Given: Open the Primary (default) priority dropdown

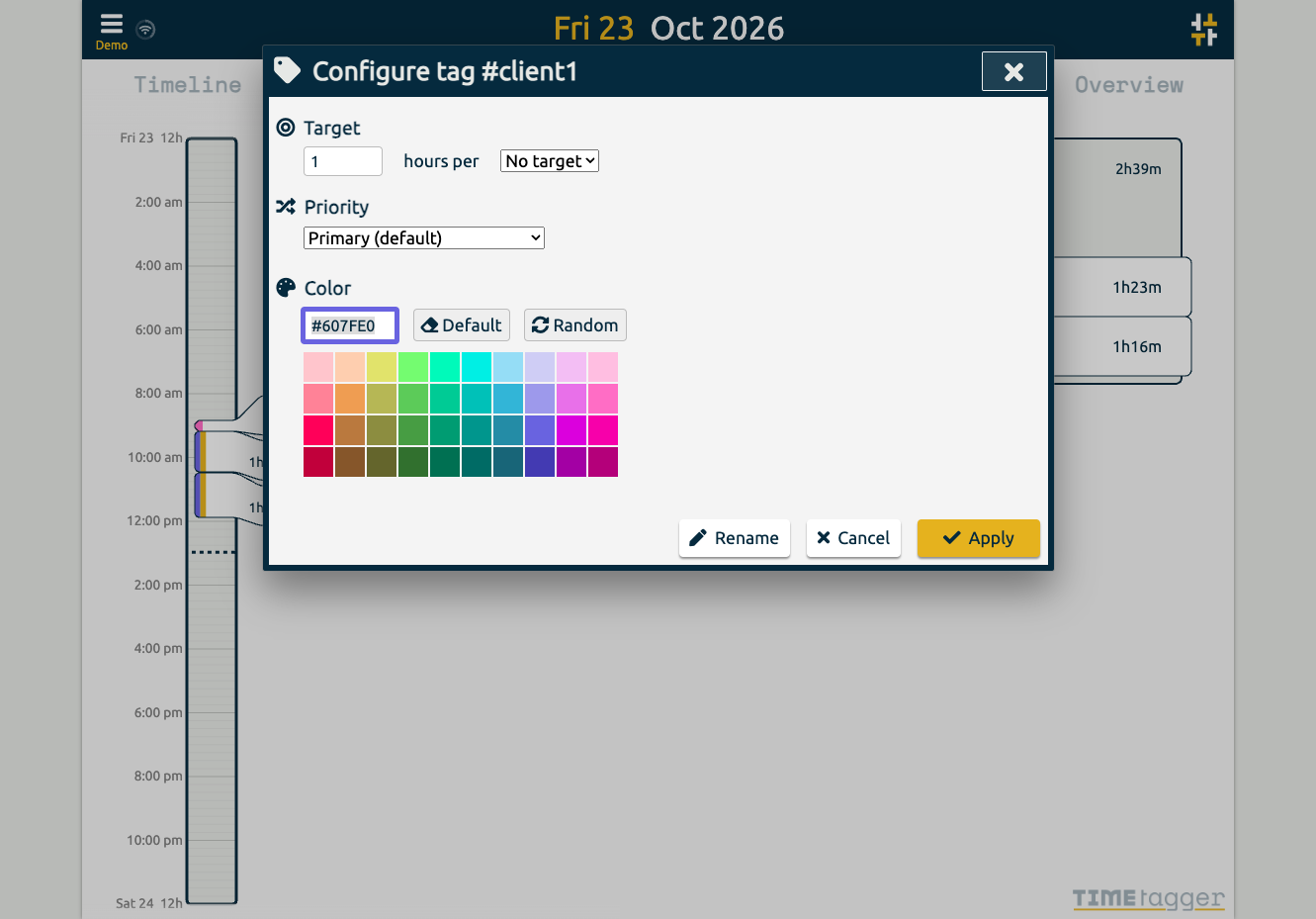Looking at the screenshot, I should click(424, 238).
